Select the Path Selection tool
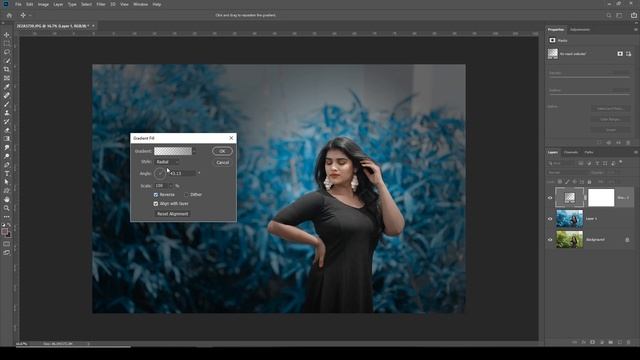Image resolution: width=640 pixels, height=360 pixels. click(7, 182)
